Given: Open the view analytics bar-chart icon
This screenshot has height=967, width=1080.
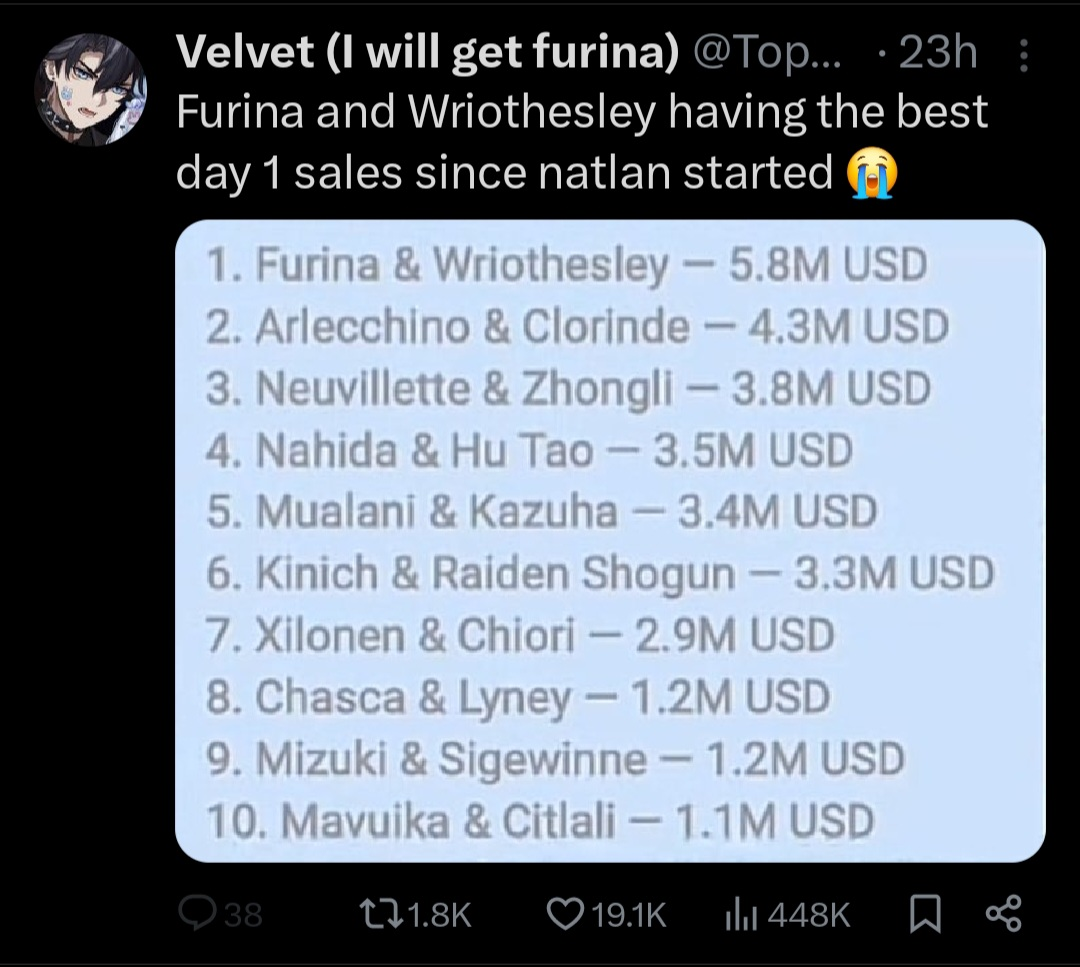Looking at the screenshot, I should [x=738, y=912].
